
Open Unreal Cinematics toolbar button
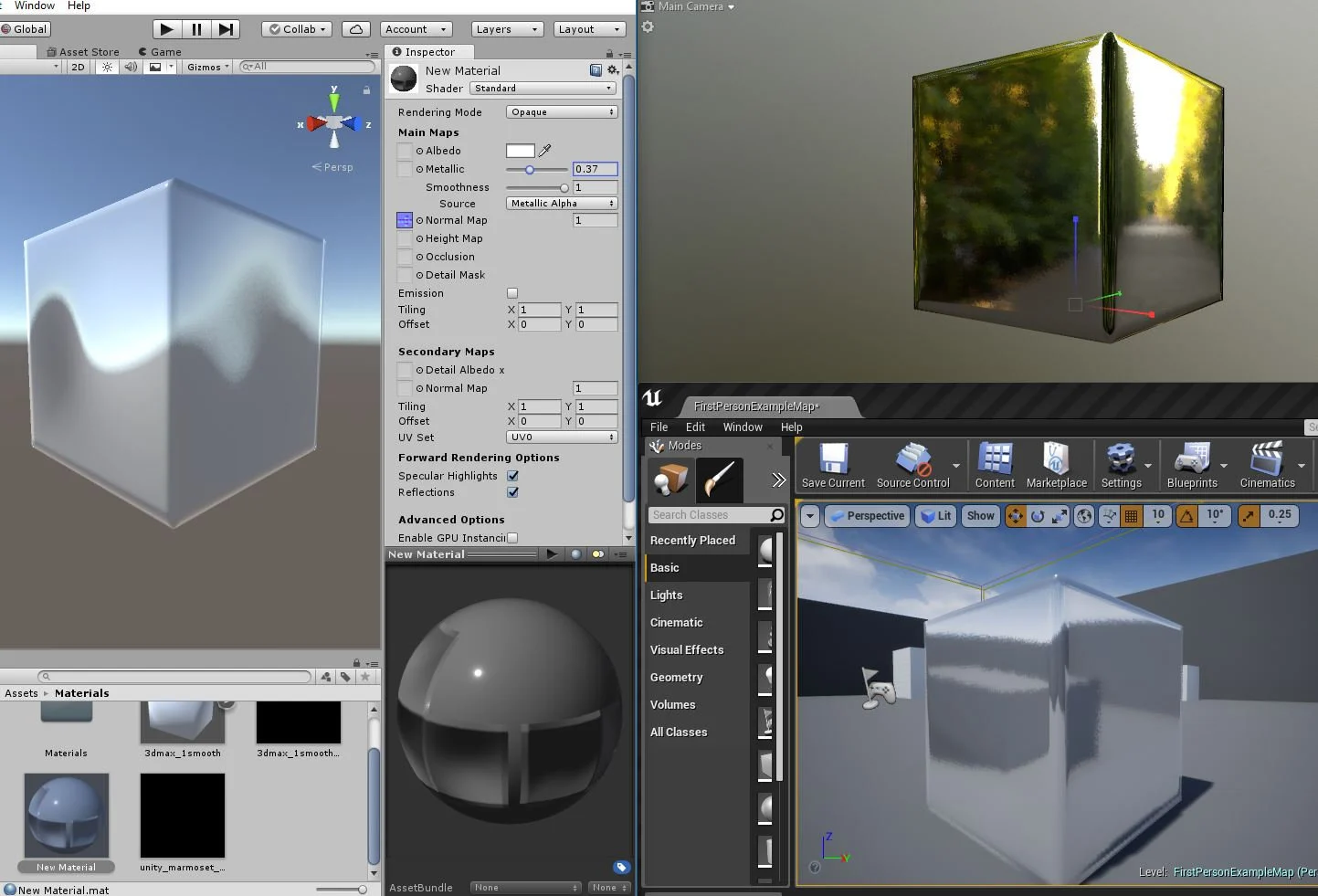click(x=1267, y=465)
